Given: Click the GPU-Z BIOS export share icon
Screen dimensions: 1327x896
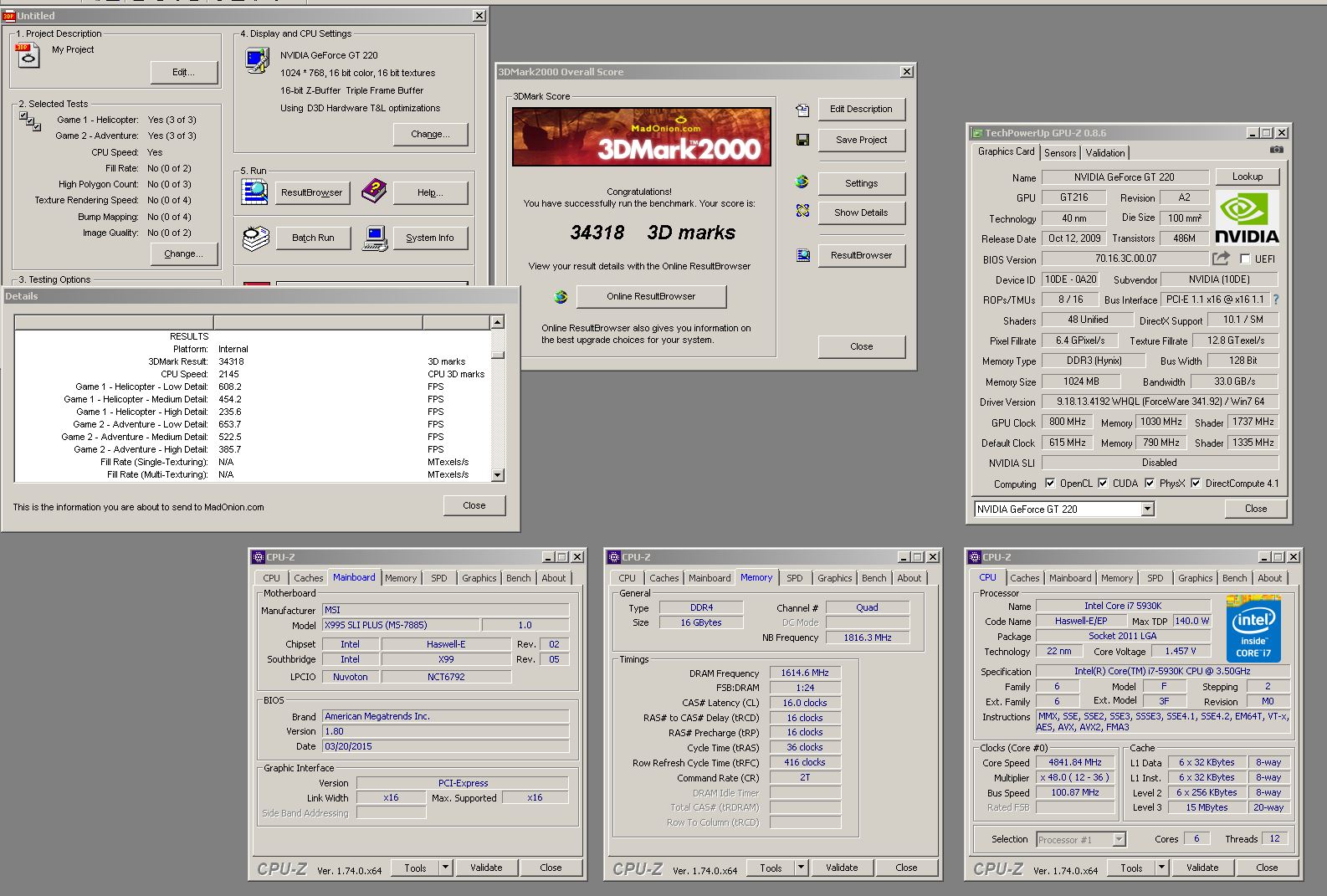Looking at the screenshot, I should click(1222, 259).
